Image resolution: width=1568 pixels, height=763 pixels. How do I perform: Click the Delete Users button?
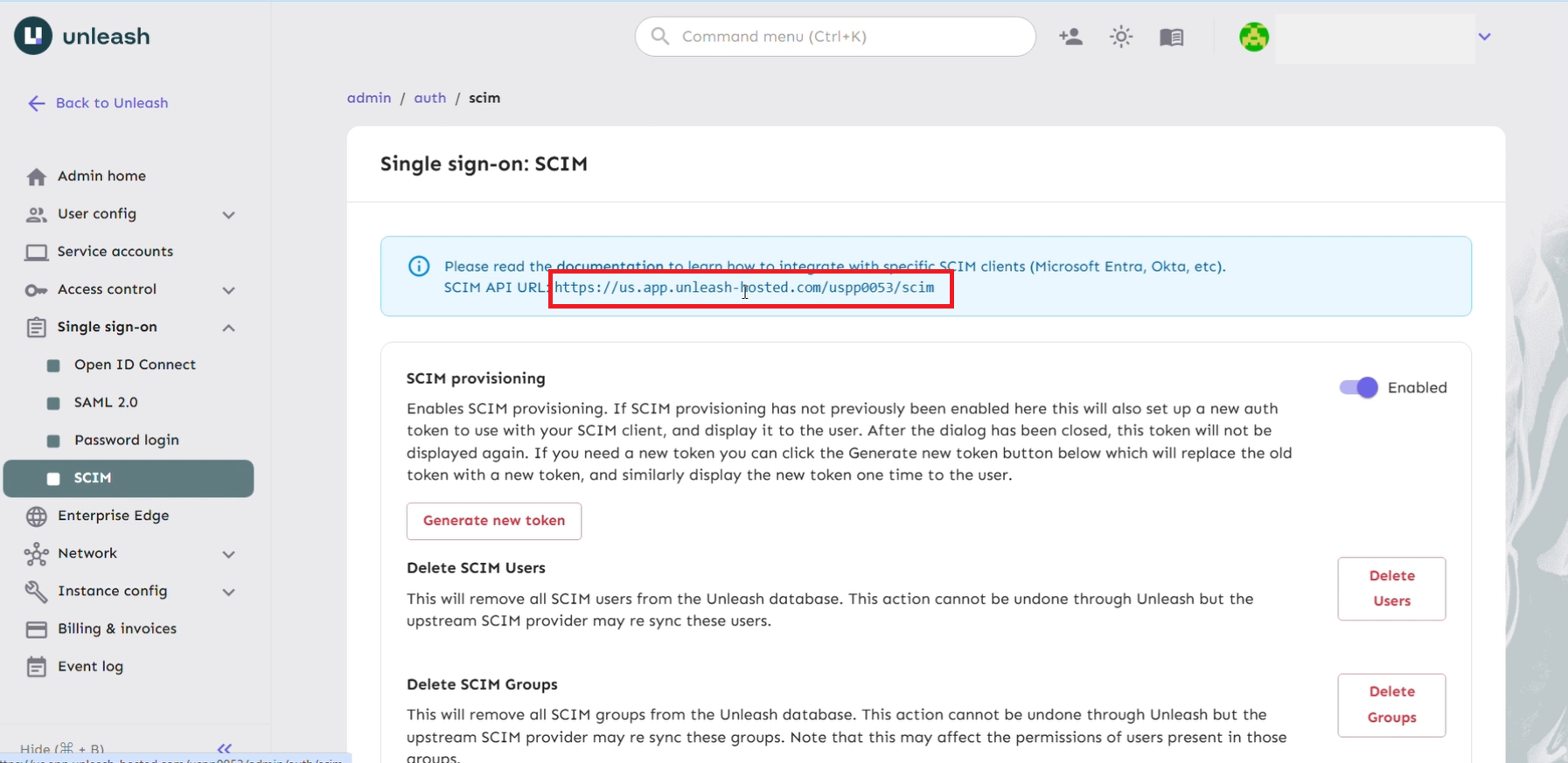click(1391, 588)
